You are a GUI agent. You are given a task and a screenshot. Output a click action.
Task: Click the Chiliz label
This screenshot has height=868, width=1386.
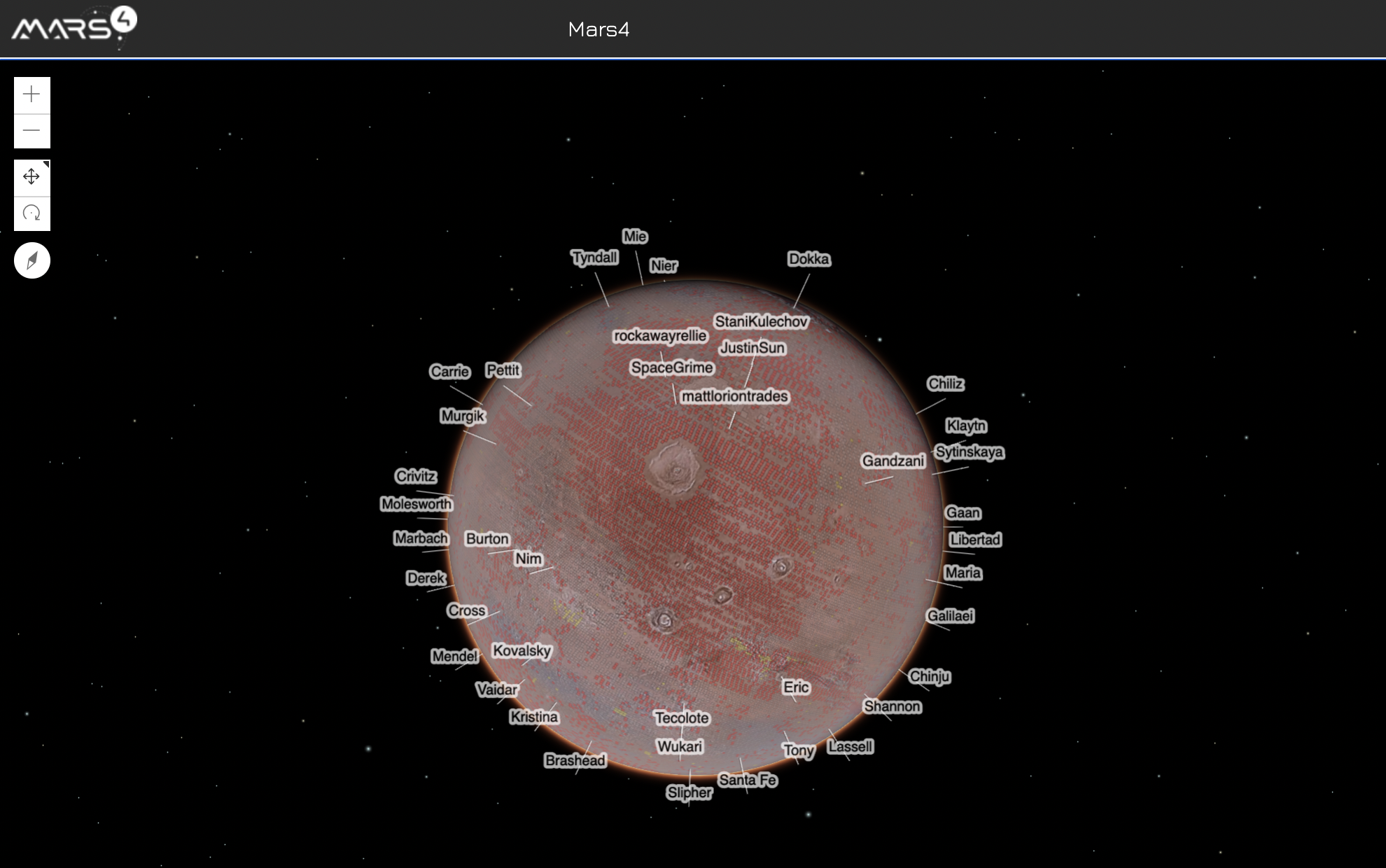[x=945, y=384]
